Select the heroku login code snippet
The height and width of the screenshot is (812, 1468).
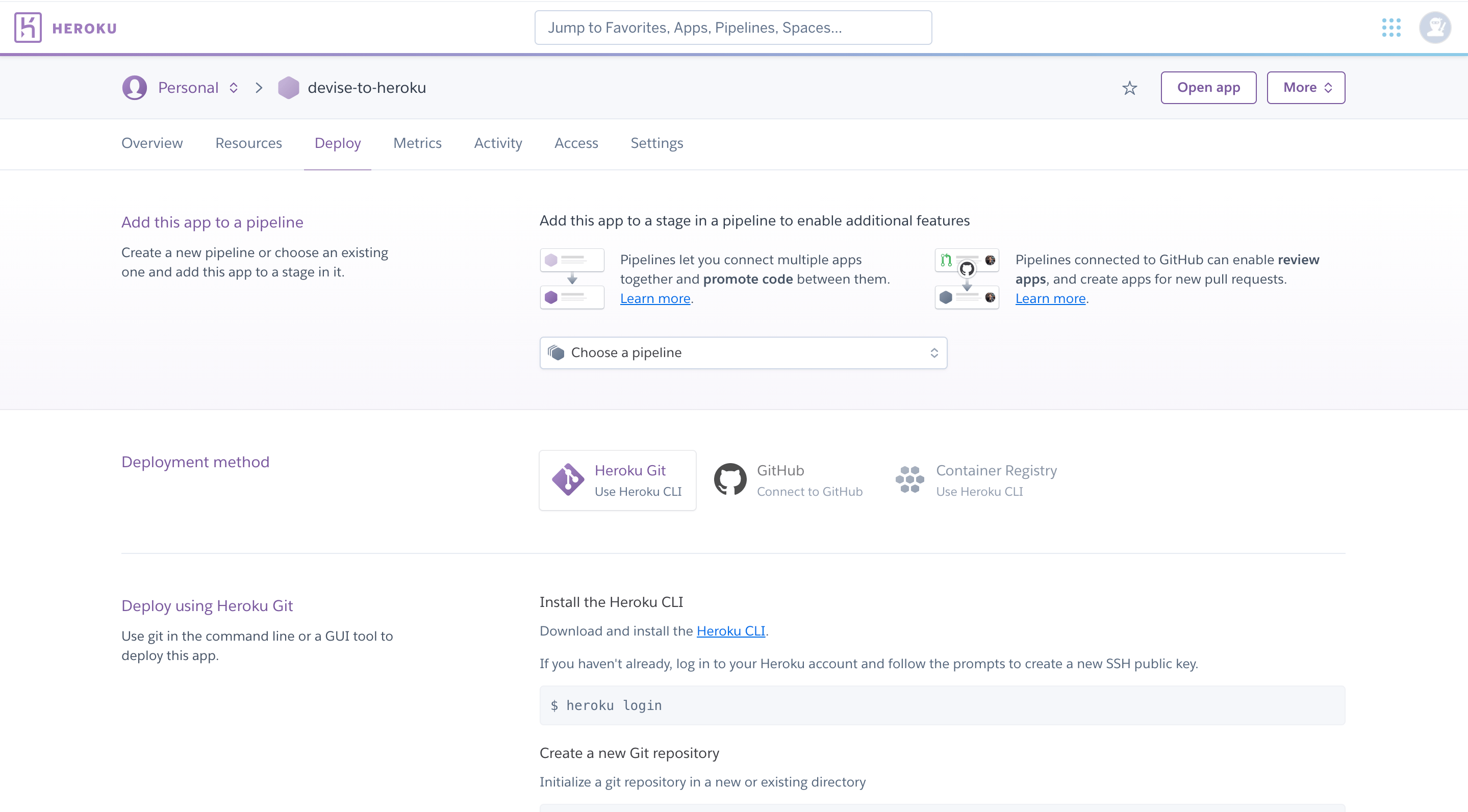(606, 705)
